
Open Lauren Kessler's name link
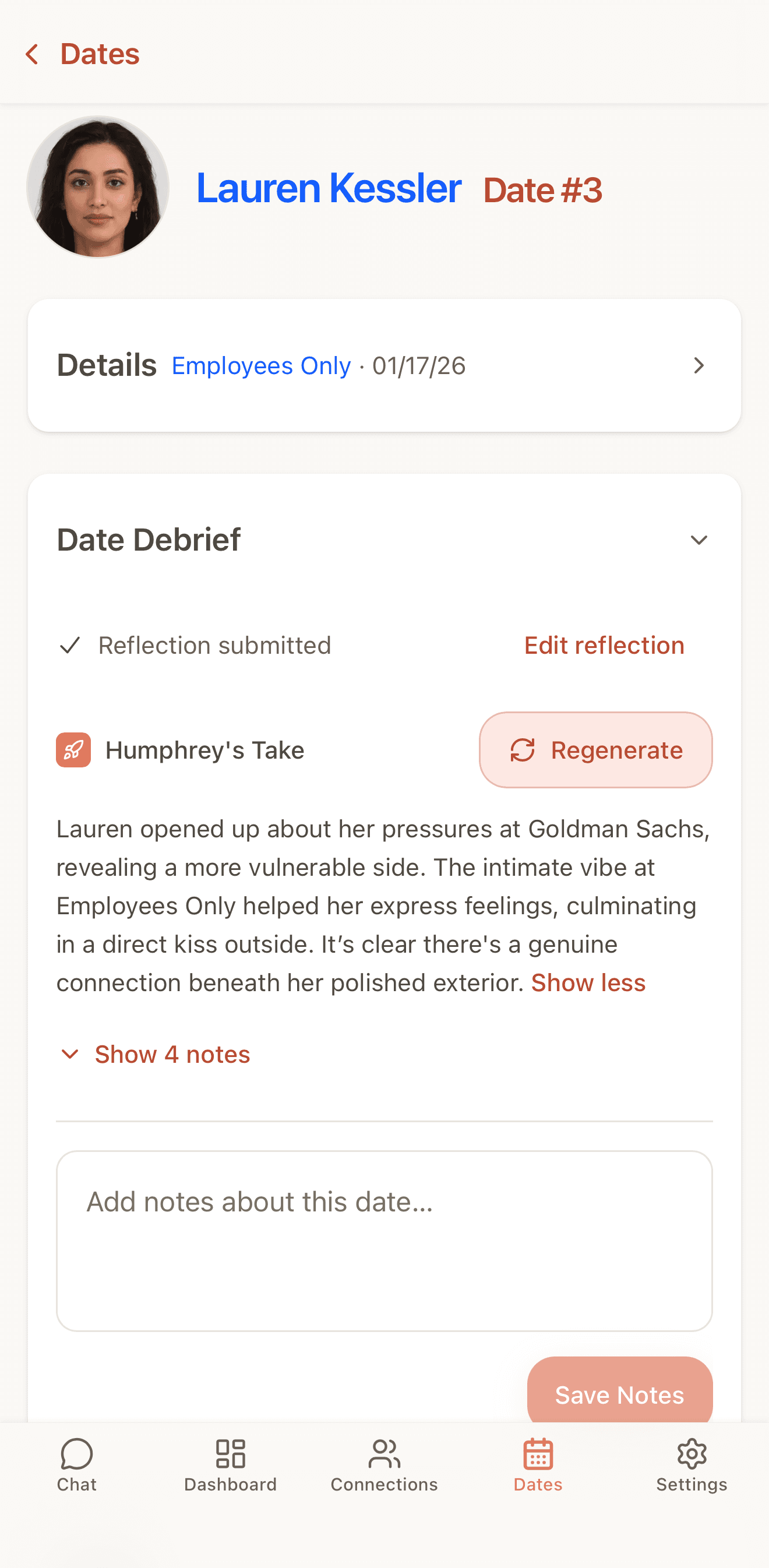pos(329,188)
